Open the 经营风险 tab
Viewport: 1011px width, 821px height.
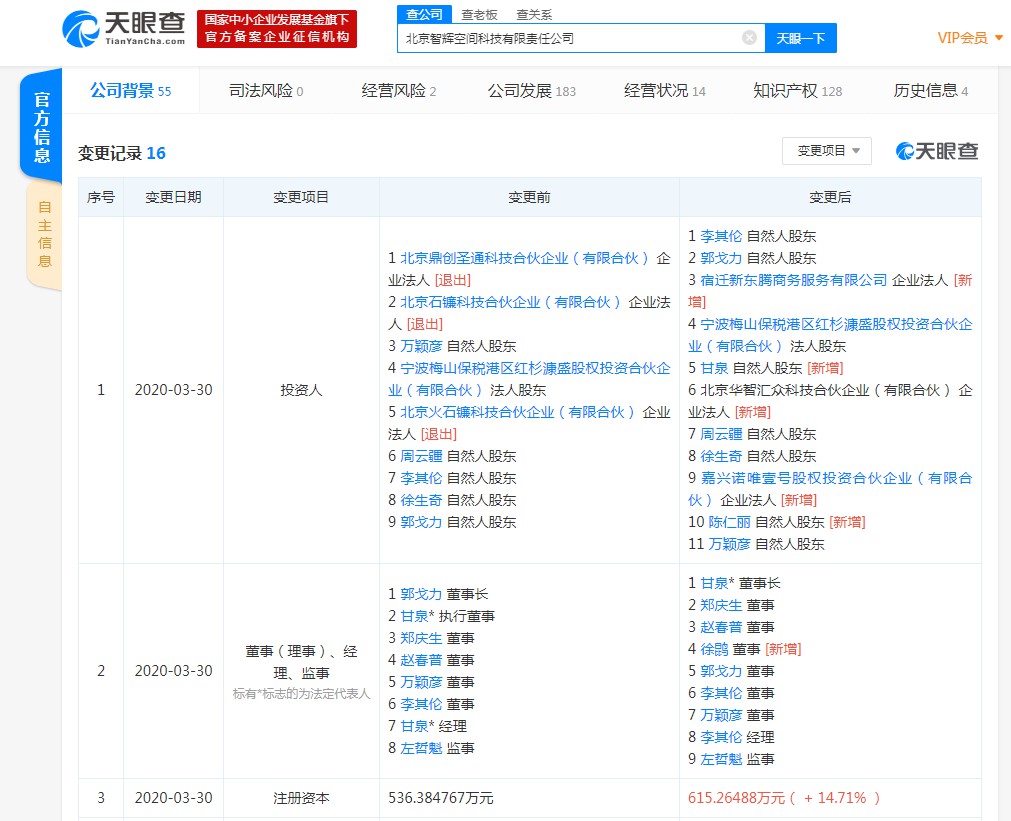(398, 91)
